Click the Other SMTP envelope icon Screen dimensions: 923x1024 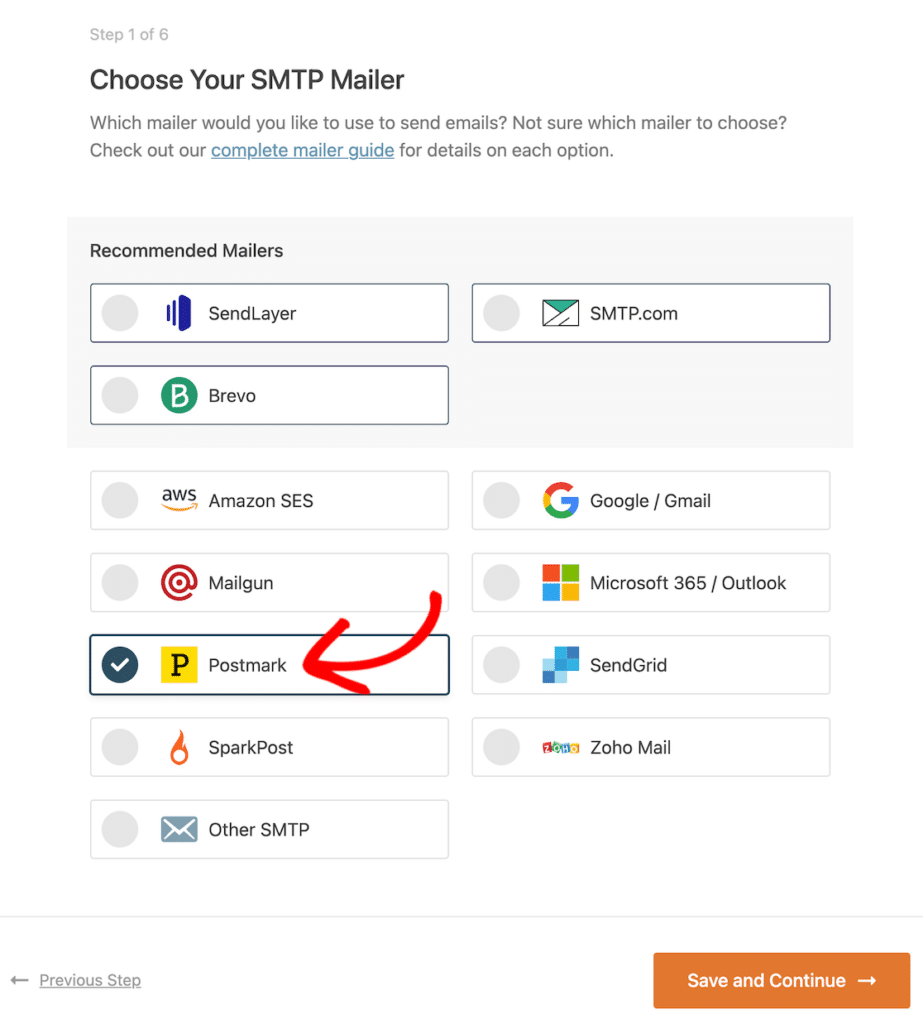pyautogui.click(x=179, y=830)
